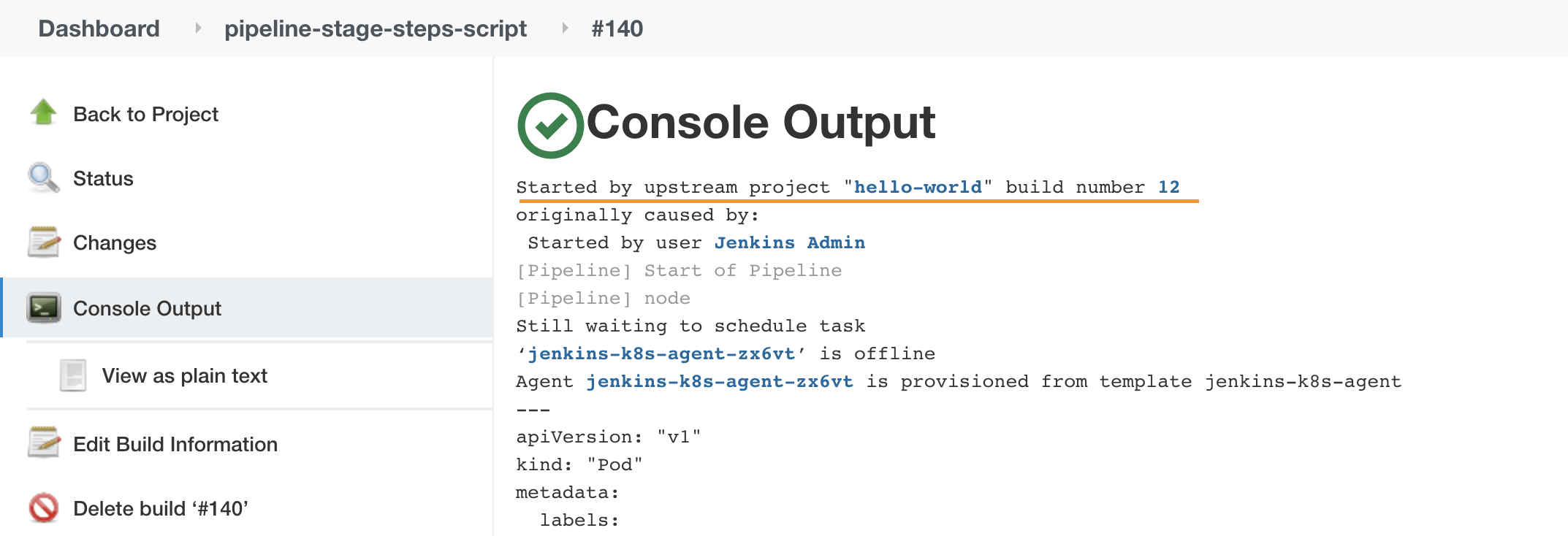Click the document icon beside View as plain text
Image resolution: width=1568 pixels, height=536 pixels.
point(74,375)
